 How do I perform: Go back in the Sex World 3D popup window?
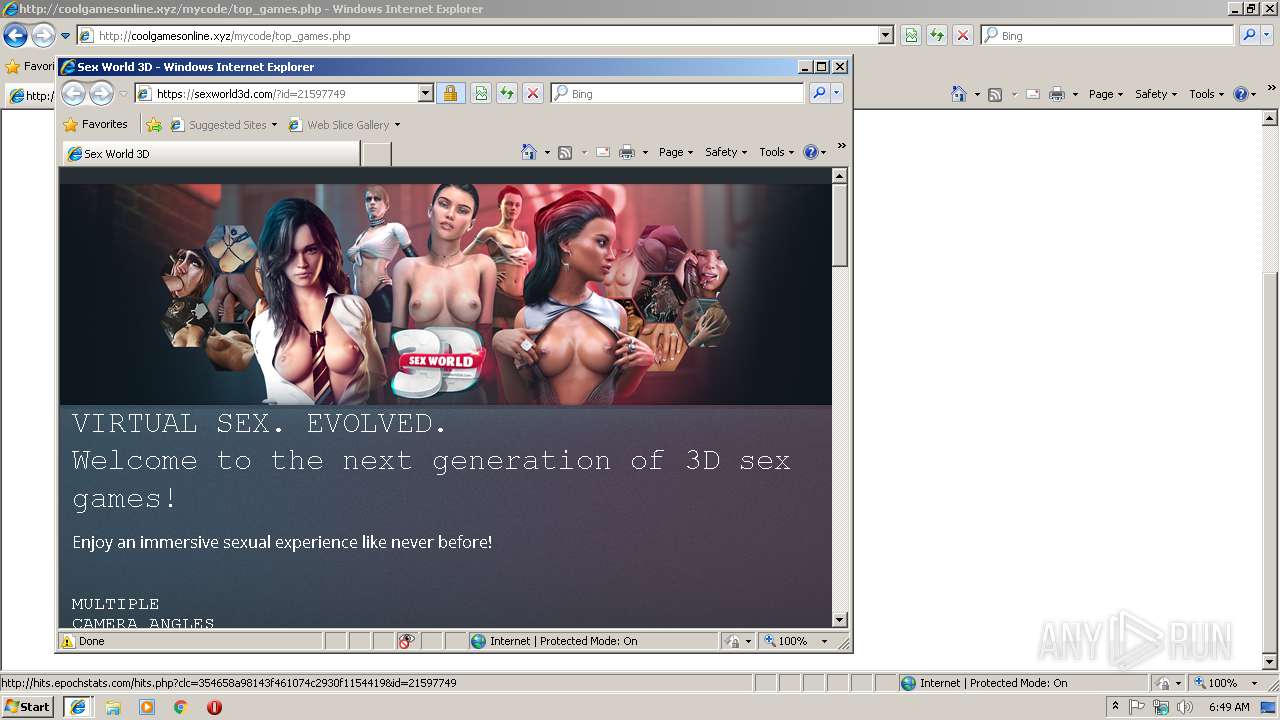coord(73,94)
